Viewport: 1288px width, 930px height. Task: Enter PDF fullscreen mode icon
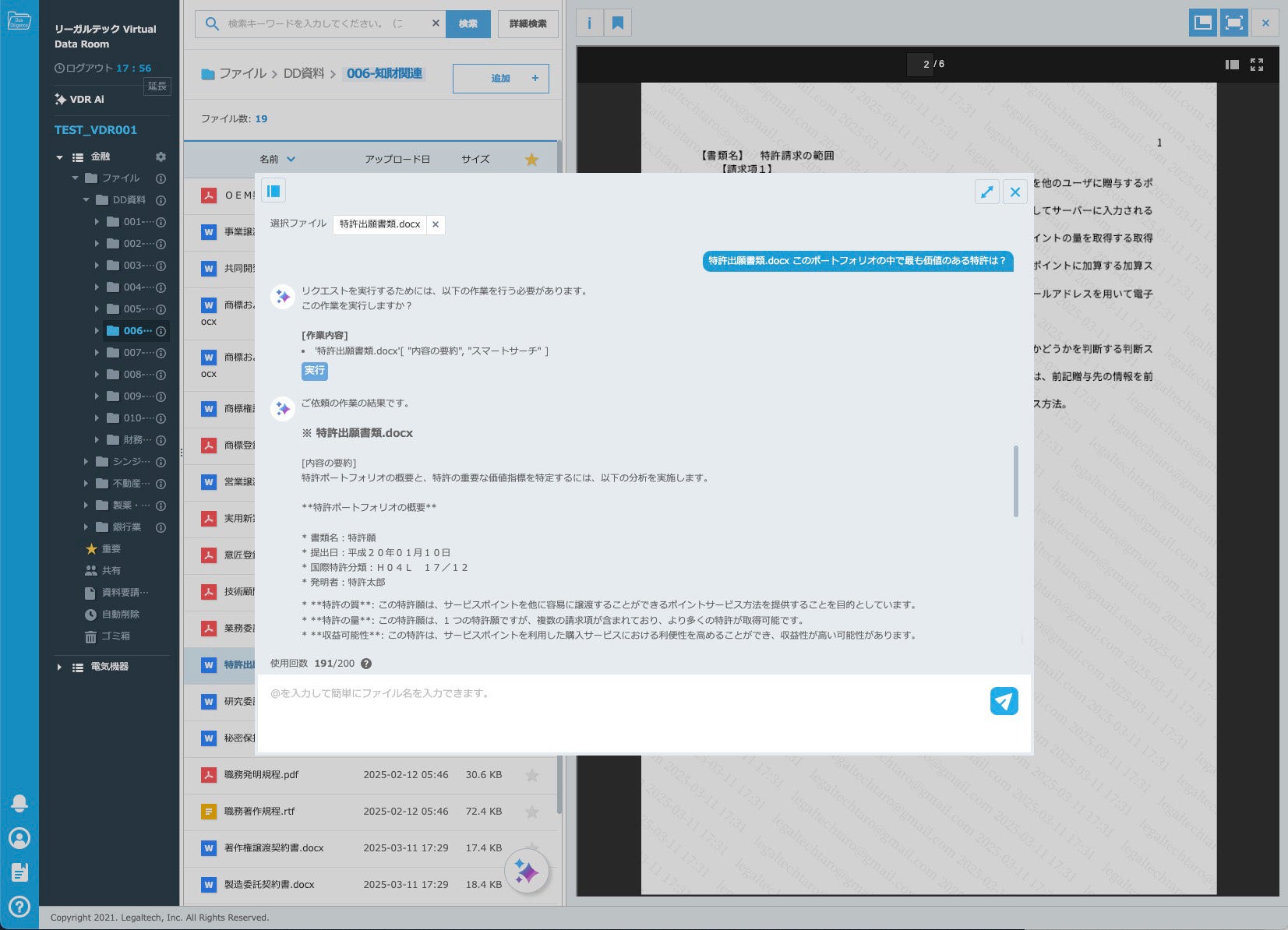[x=1257, y=65]
